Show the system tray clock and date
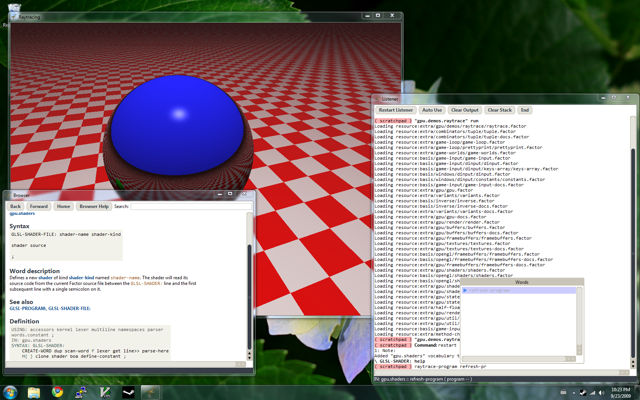Viewport: 640px width, 400px height. click(621, 393)
